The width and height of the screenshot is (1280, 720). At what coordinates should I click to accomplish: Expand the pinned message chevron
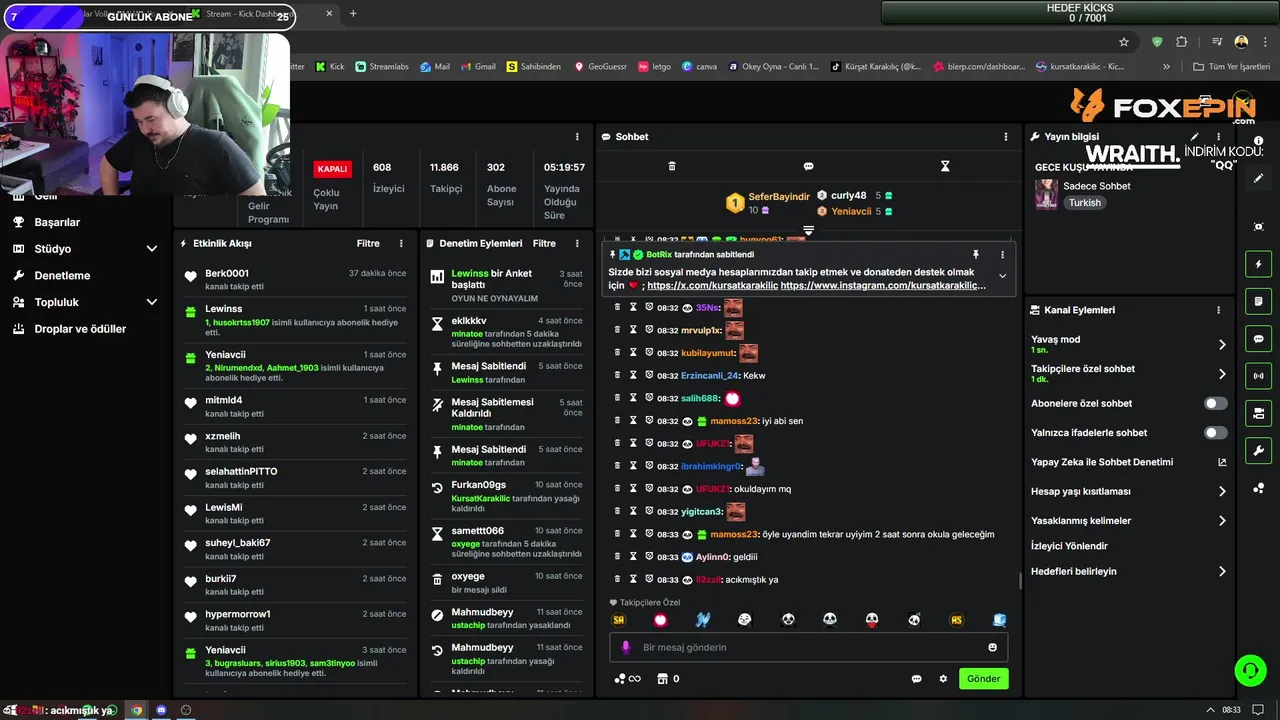1002,277
